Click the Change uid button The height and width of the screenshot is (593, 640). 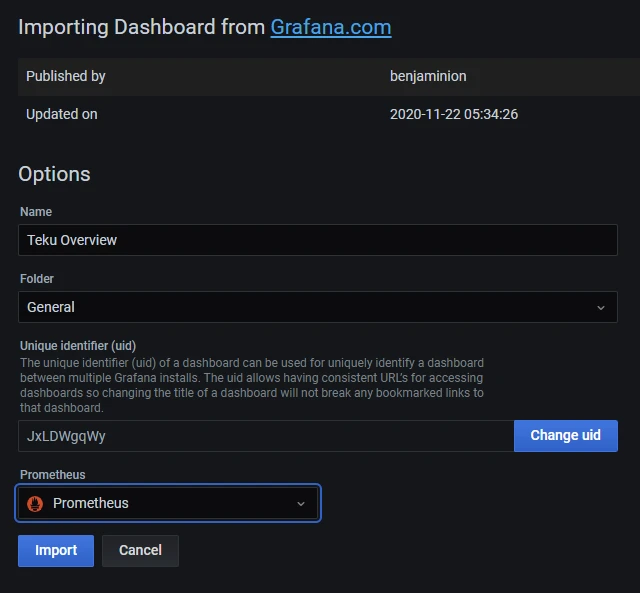click(565, 435)
